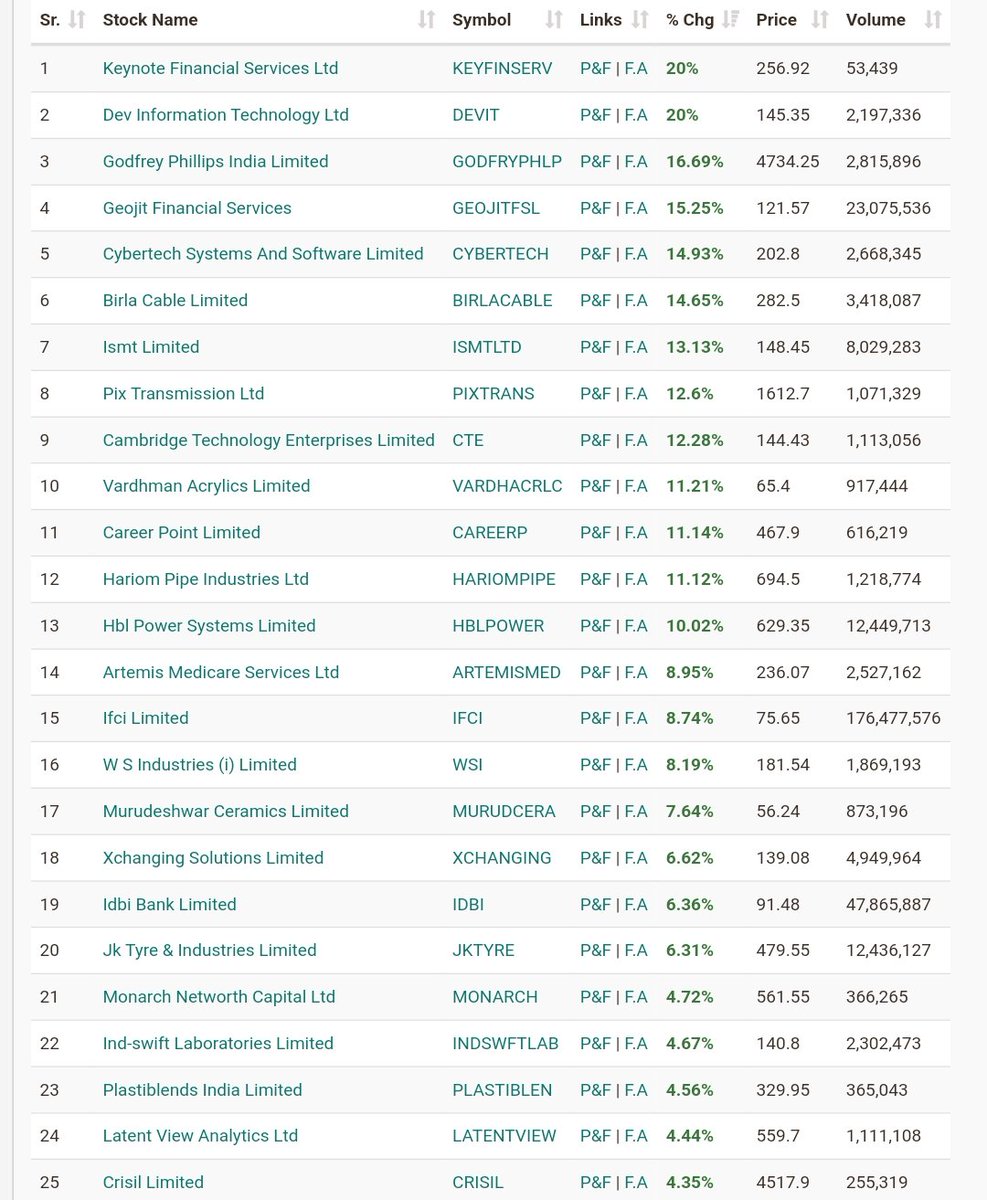
Task: Click the GEOJITFSL symbol link
Action: (x=496, y=208)
